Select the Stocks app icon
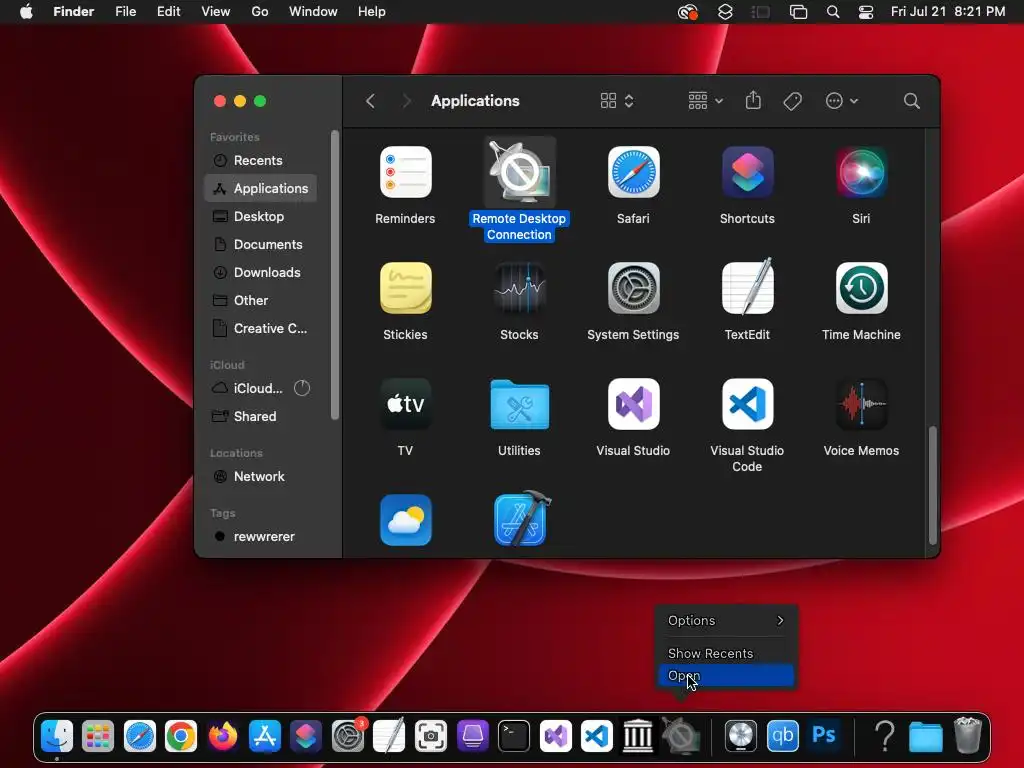1024x768 pixels. pyautogui.click(x=519, y=288)
